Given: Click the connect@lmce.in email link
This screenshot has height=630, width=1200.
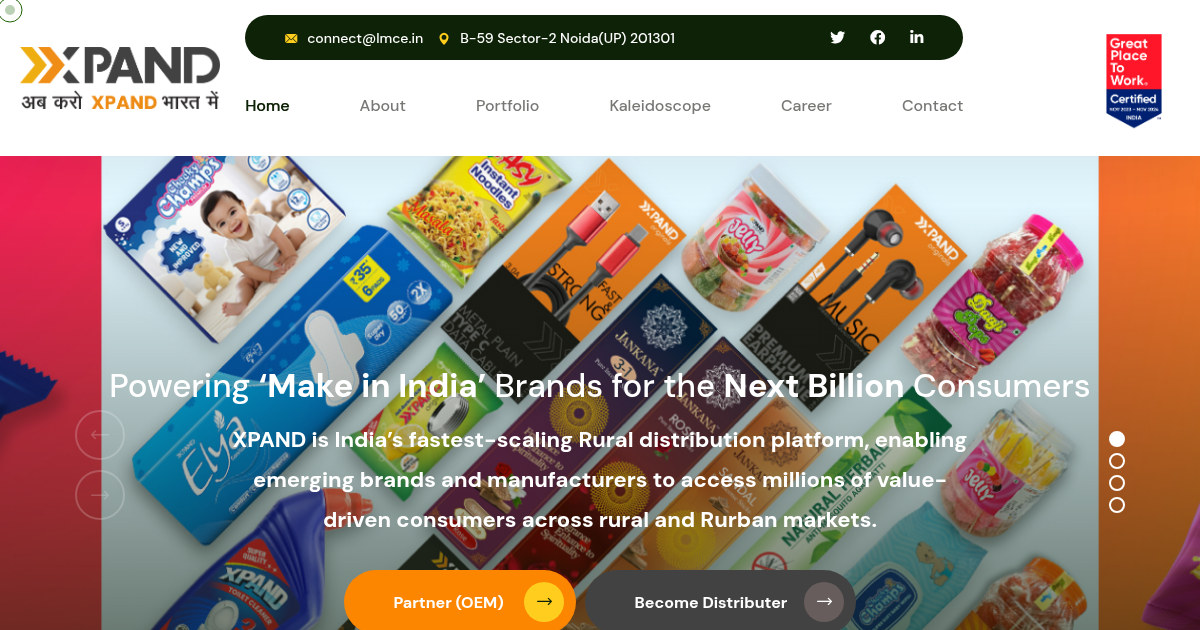Looking at the screenshot, I should click(365, 39).
